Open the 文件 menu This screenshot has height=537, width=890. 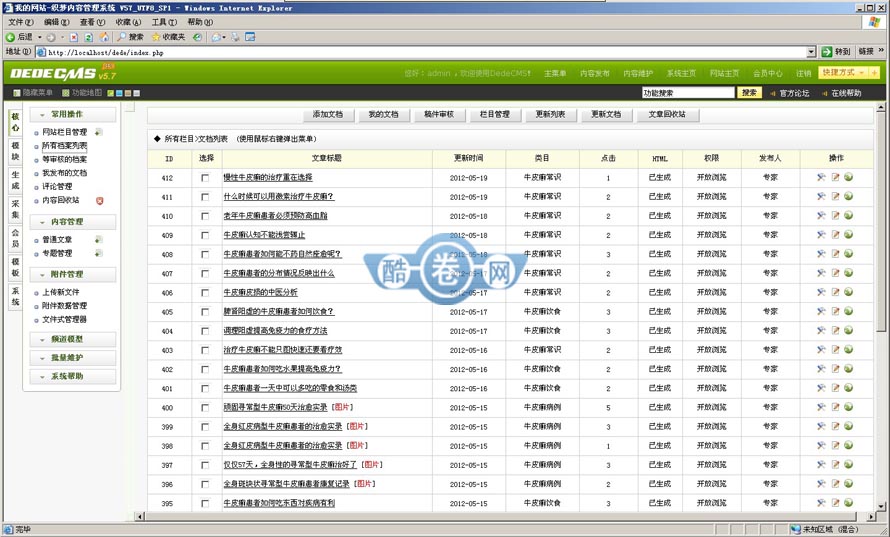(x=20, y=22)
